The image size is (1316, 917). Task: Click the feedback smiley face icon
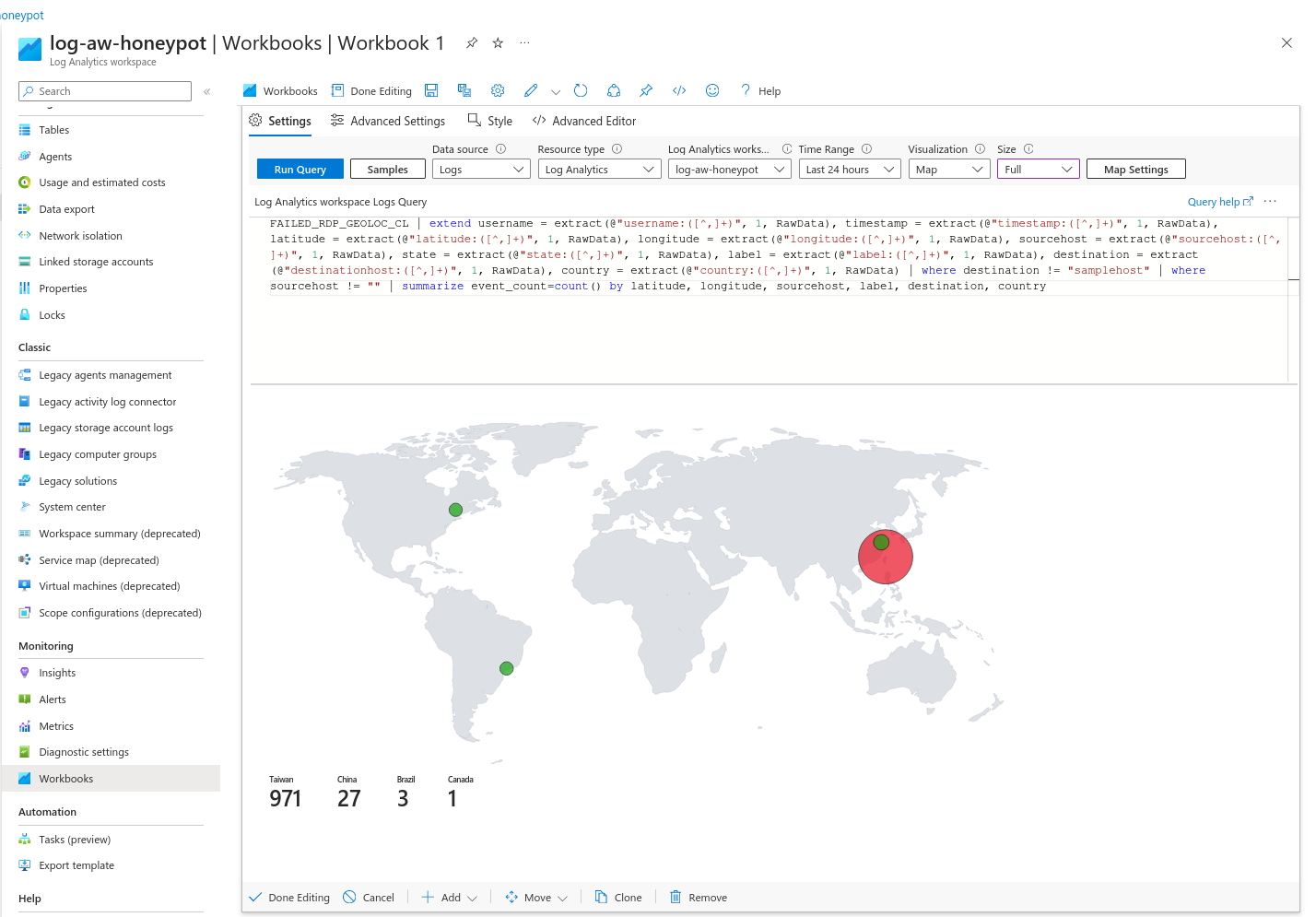click(712, 90)
